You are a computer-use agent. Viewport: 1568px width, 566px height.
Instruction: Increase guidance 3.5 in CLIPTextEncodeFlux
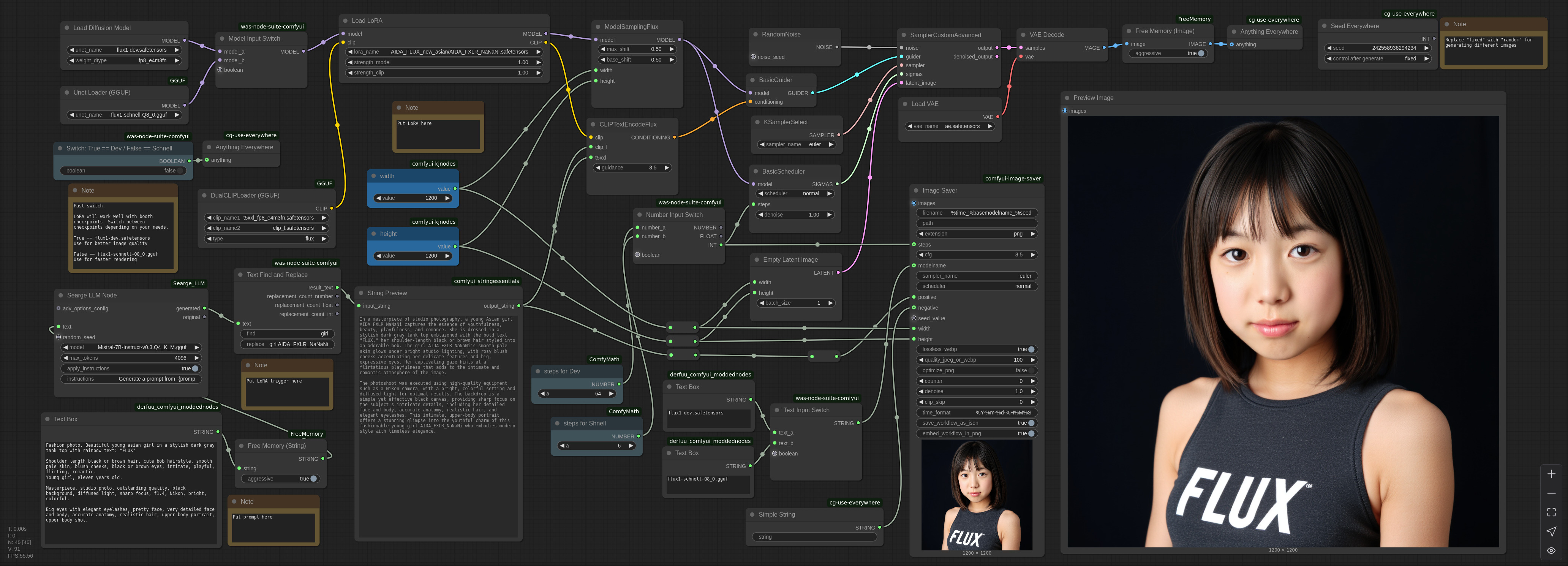click(x=667, y=168)
